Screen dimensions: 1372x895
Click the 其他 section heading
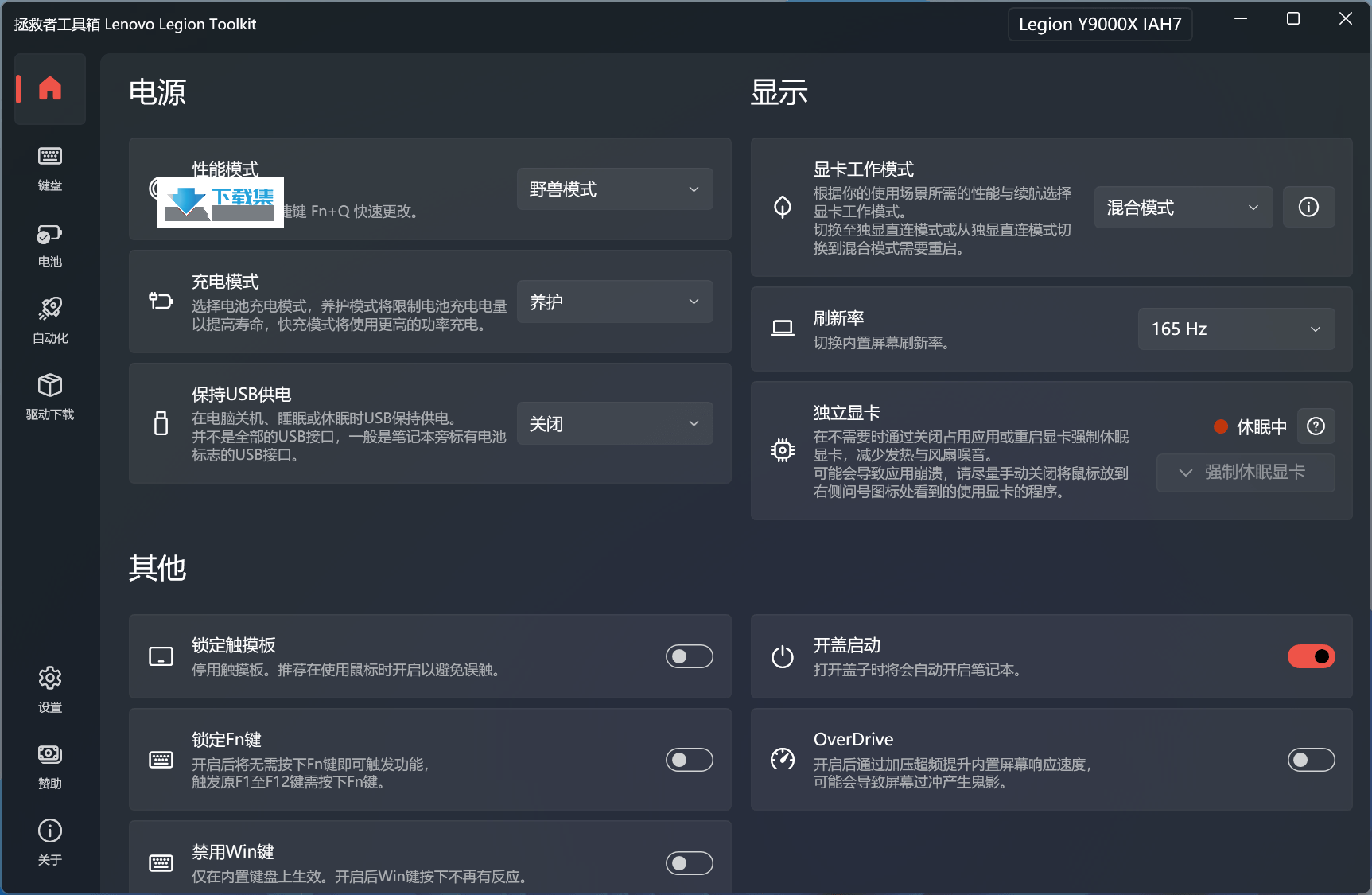coord(157,568)
